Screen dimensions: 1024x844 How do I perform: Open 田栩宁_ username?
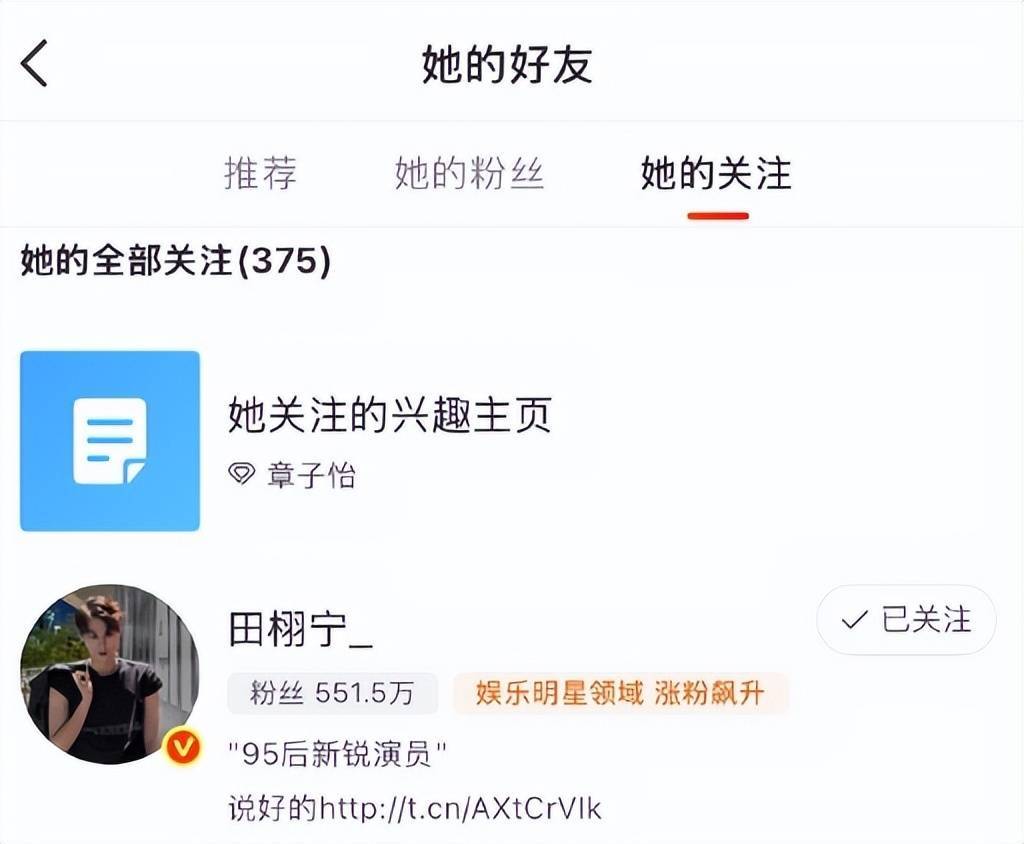[300, 629]
